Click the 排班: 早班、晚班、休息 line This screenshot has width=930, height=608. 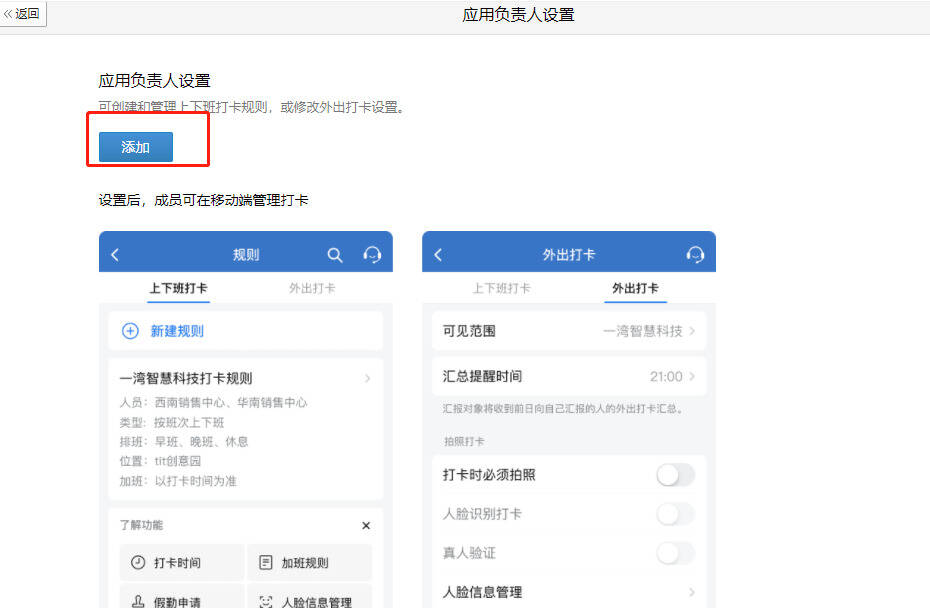[x=184, y=442]
